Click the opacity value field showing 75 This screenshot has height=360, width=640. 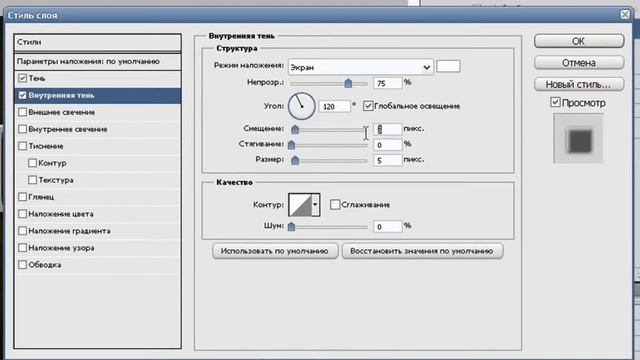(387, 83)
